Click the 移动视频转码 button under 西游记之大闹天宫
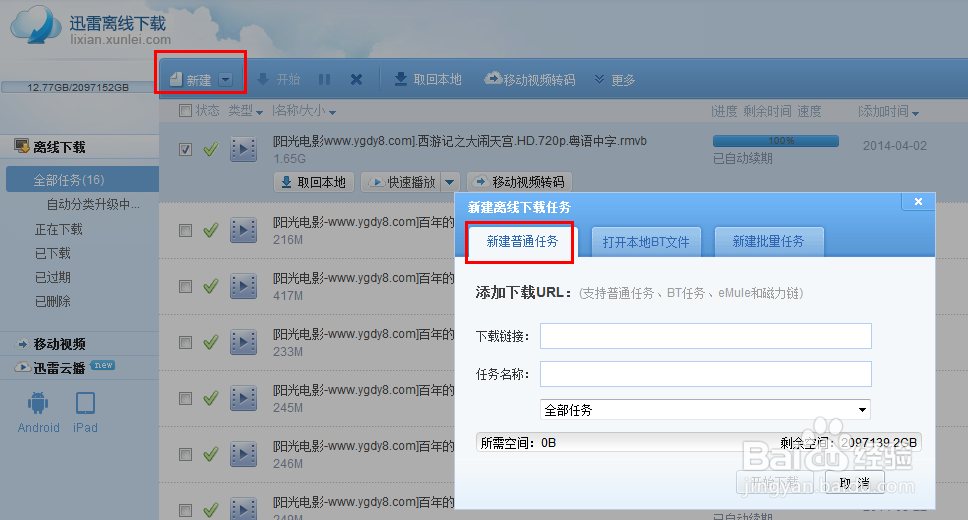The width and height of the screenshot is (968, 520). 519,182
